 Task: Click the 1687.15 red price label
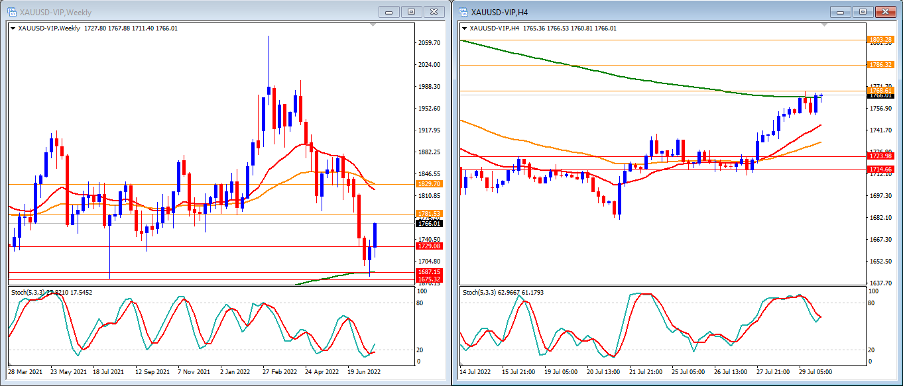click(x=431, y=271)
